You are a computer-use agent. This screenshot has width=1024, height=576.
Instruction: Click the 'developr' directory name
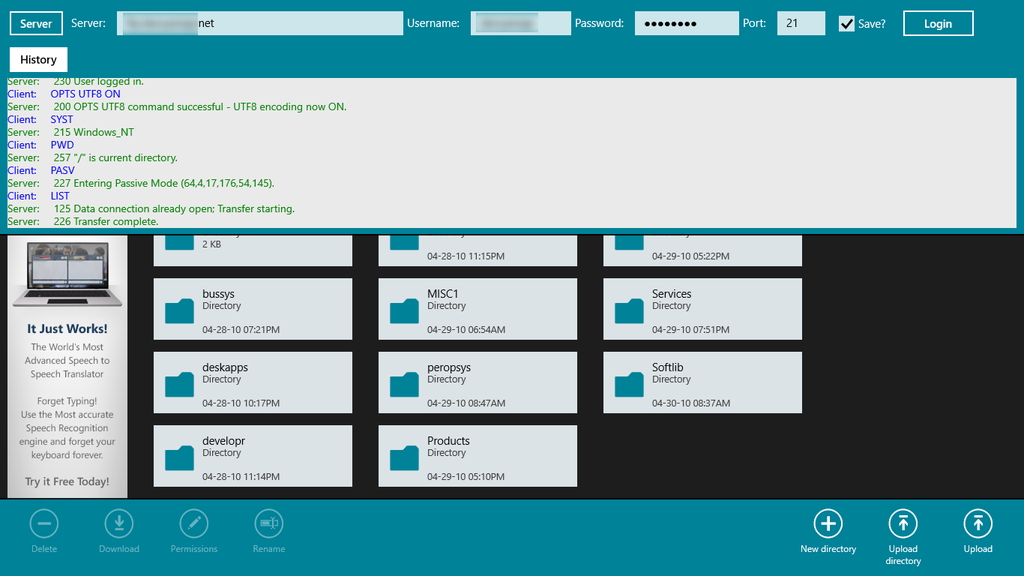pyautogui.click(x=224, y=441)
